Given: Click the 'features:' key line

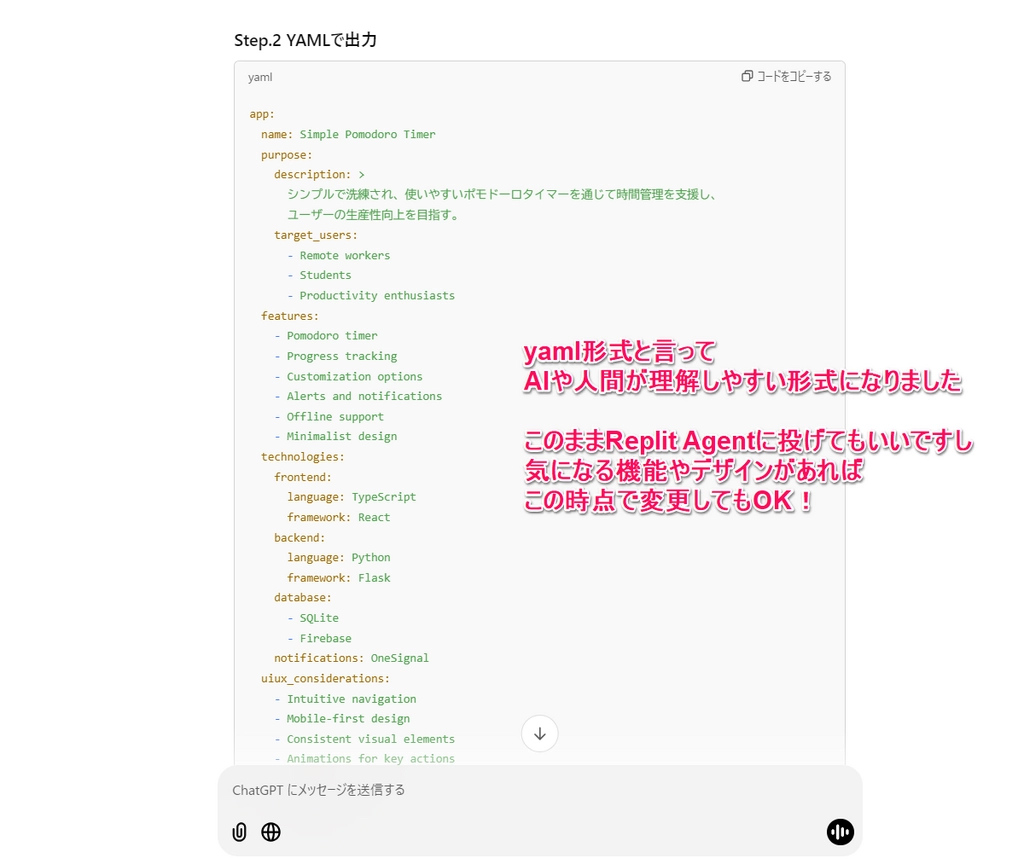Looking at the screenshot, I should click(x=290, y=315).
